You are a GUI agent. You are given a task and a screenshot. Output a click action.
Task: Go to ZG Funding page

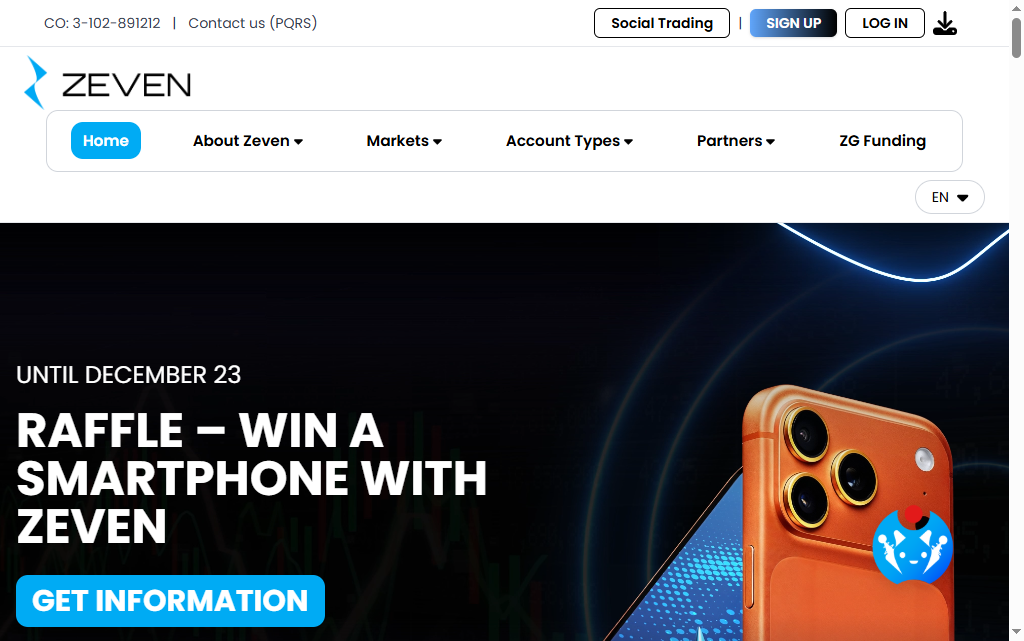click(882, 141)
